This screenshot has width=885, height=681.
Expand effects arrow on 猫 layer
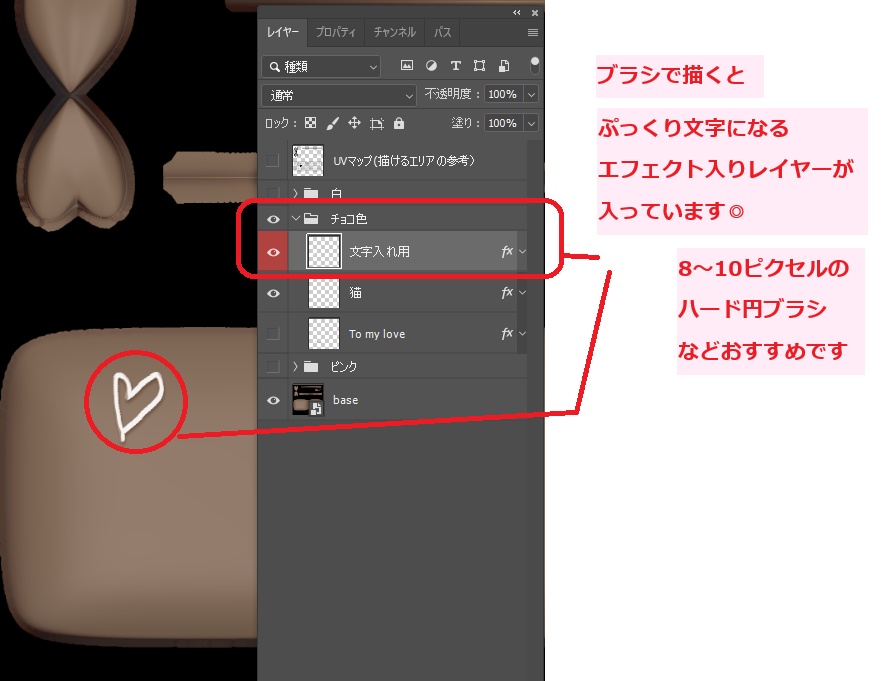(x=522, y=292)
